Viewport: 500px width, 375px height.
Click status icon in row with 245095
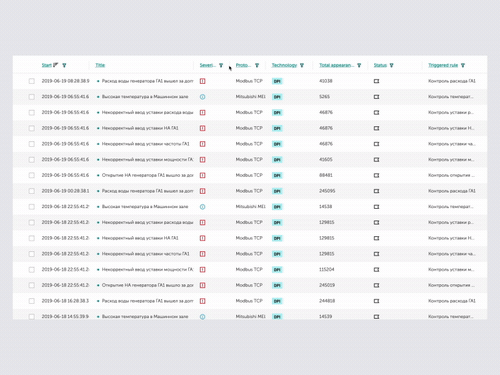[x=376, y=191]
